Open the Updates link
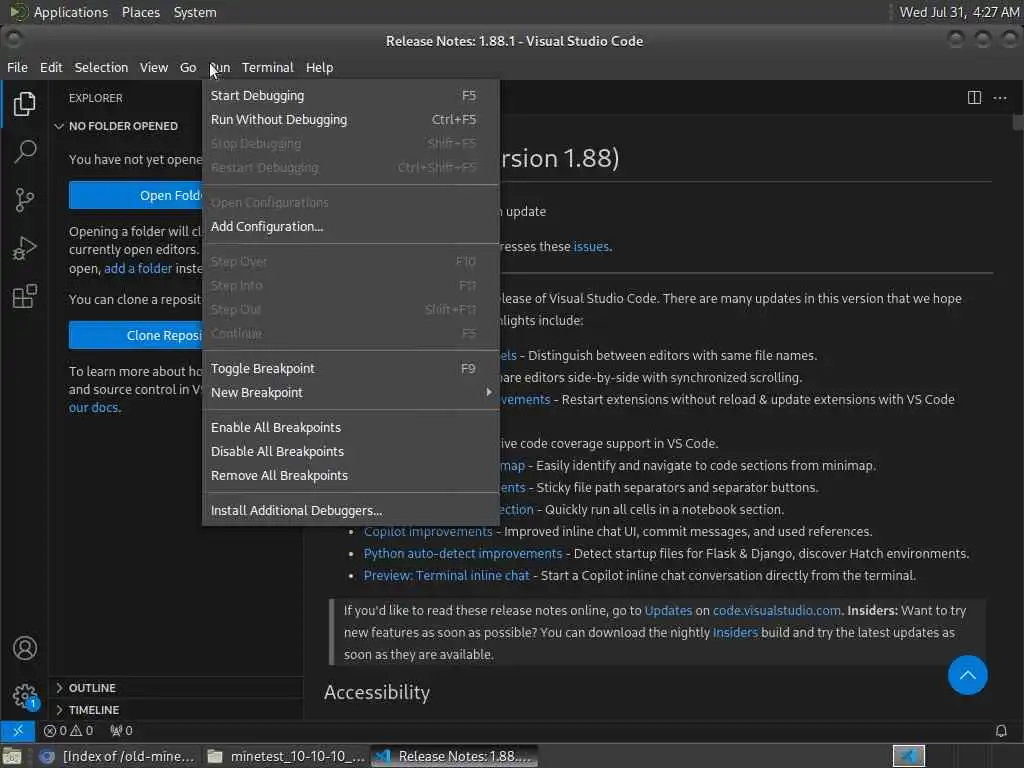 (668, 611)
